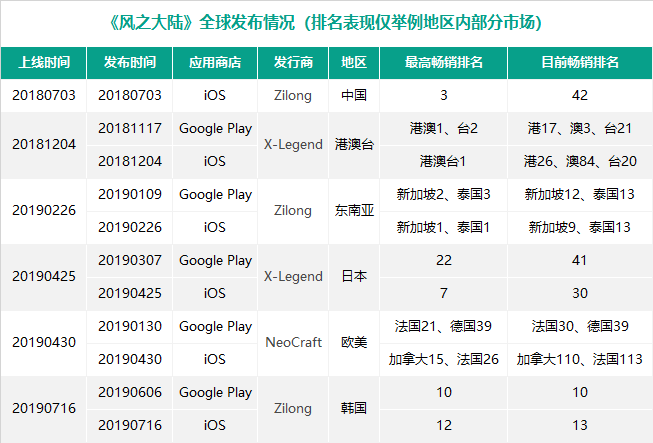Select the 港26、澳84、台20 ranking cell
Viewport: 653px width, 443px height.
[x=580, y=162]
